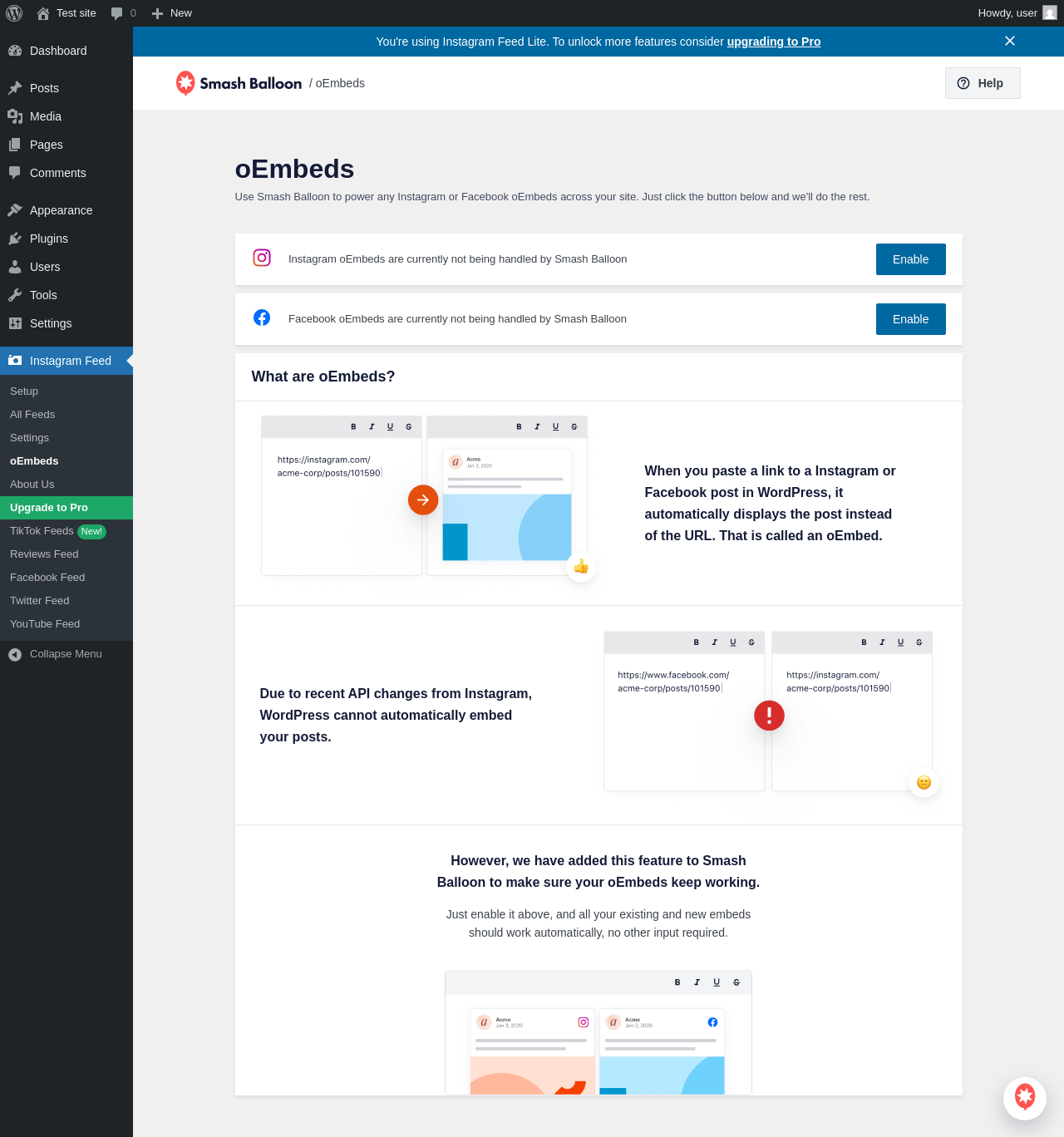Open the Test site home icon
Viewport: 1064px width, 1137px height.
tap(43, 13)
